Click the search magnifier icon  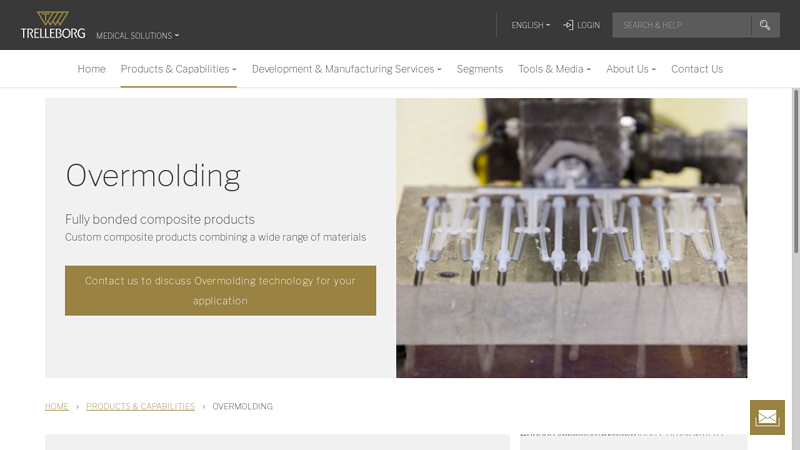point(765,25)
